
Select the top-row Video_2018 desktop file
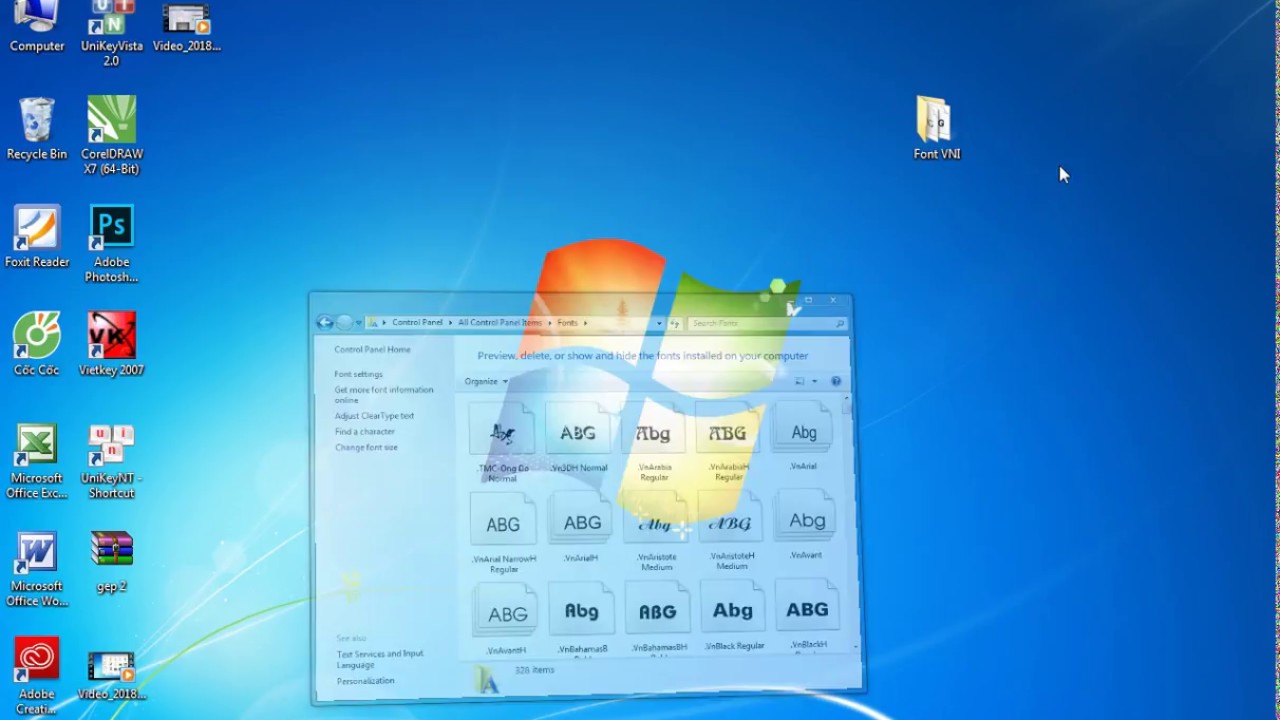(x=187, y=27)
